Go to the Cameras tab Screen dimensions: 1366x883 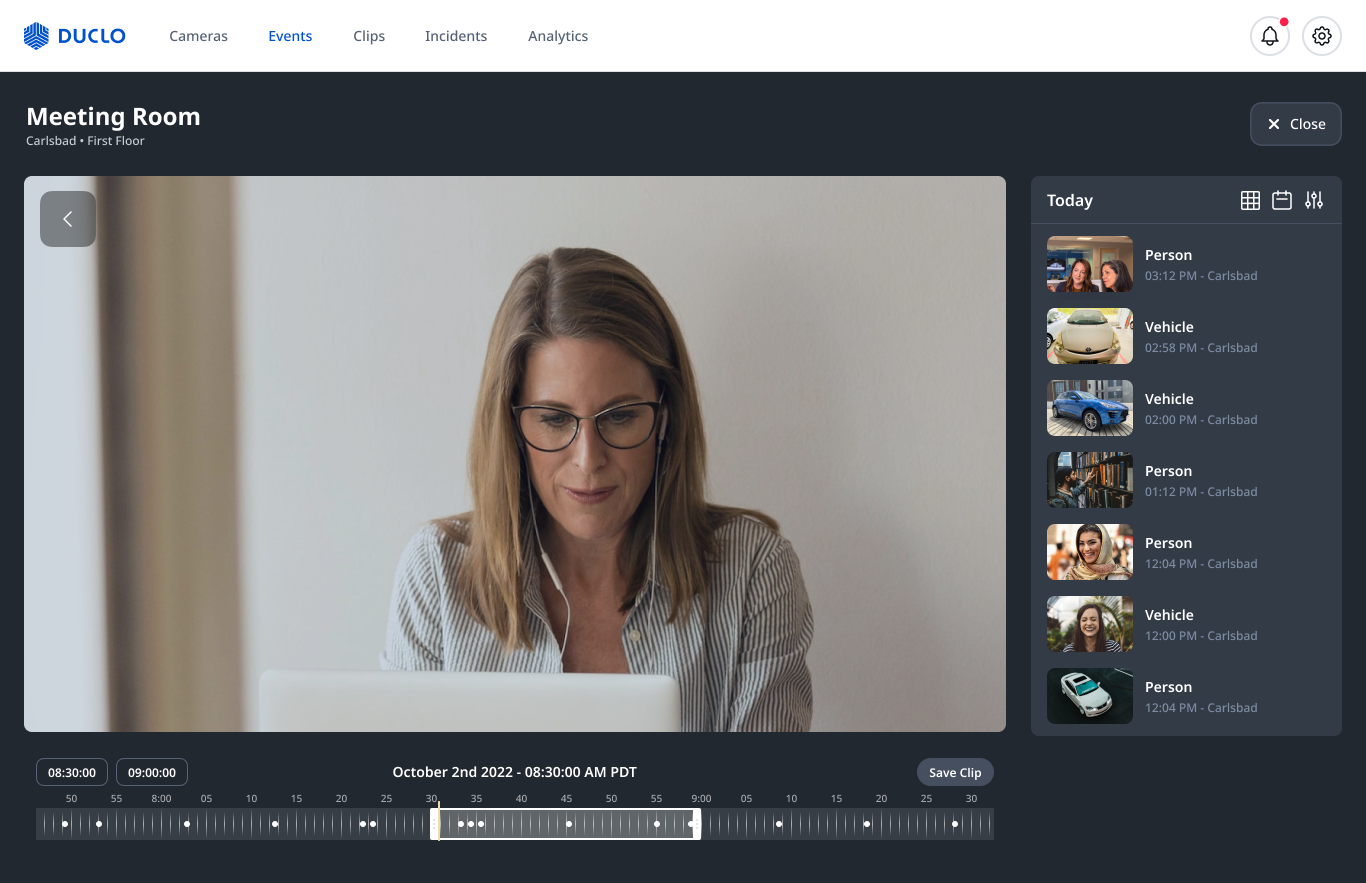[198, 36]
